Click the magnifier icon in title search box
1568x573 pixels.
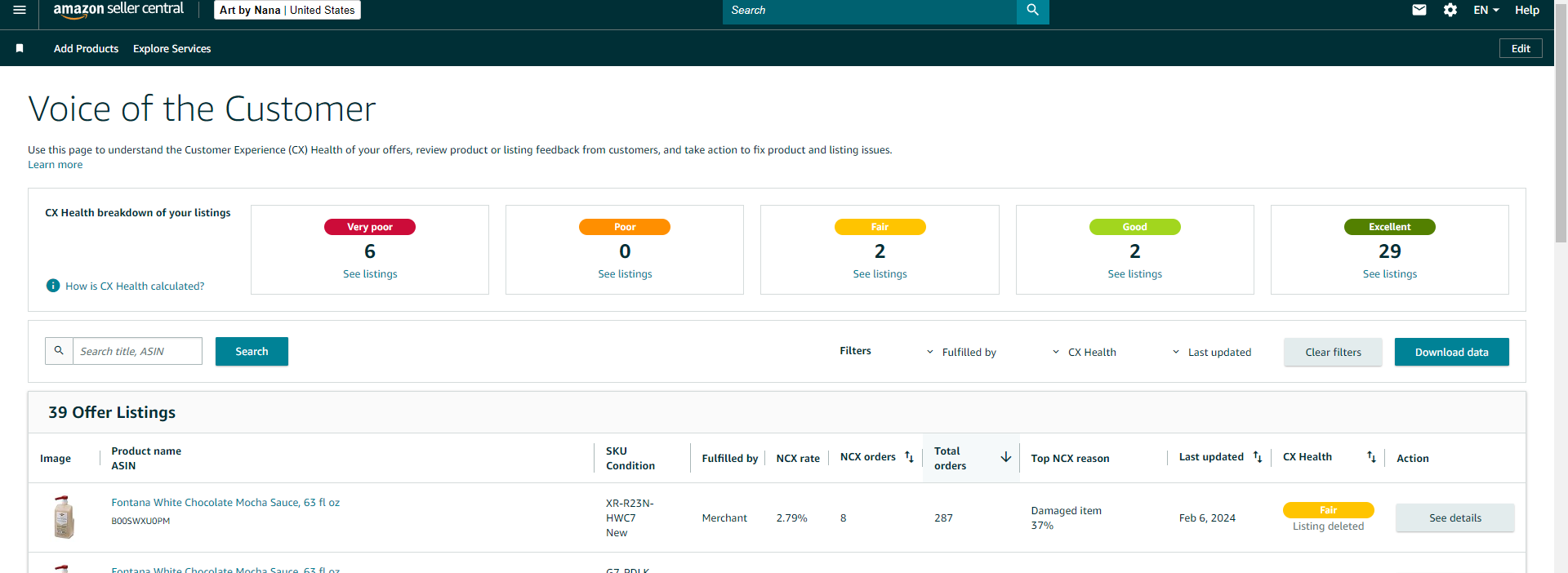click(x=59, y=351)
